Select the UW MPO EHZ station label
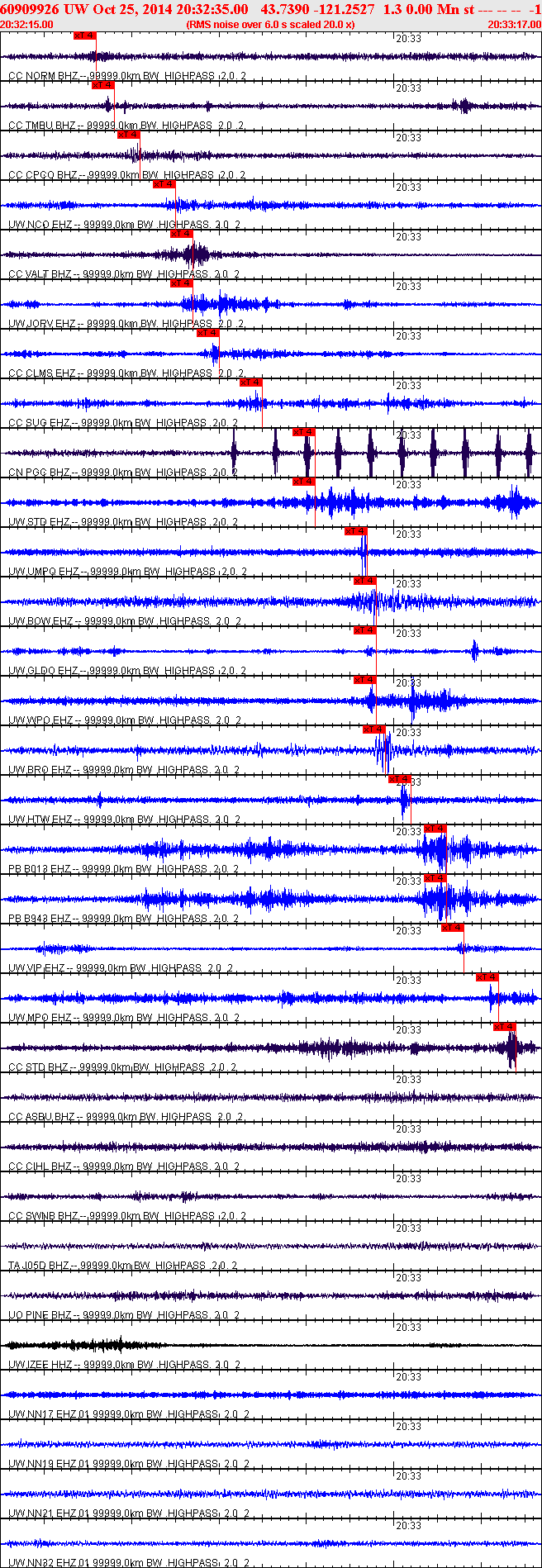 tap(124, 1018)
